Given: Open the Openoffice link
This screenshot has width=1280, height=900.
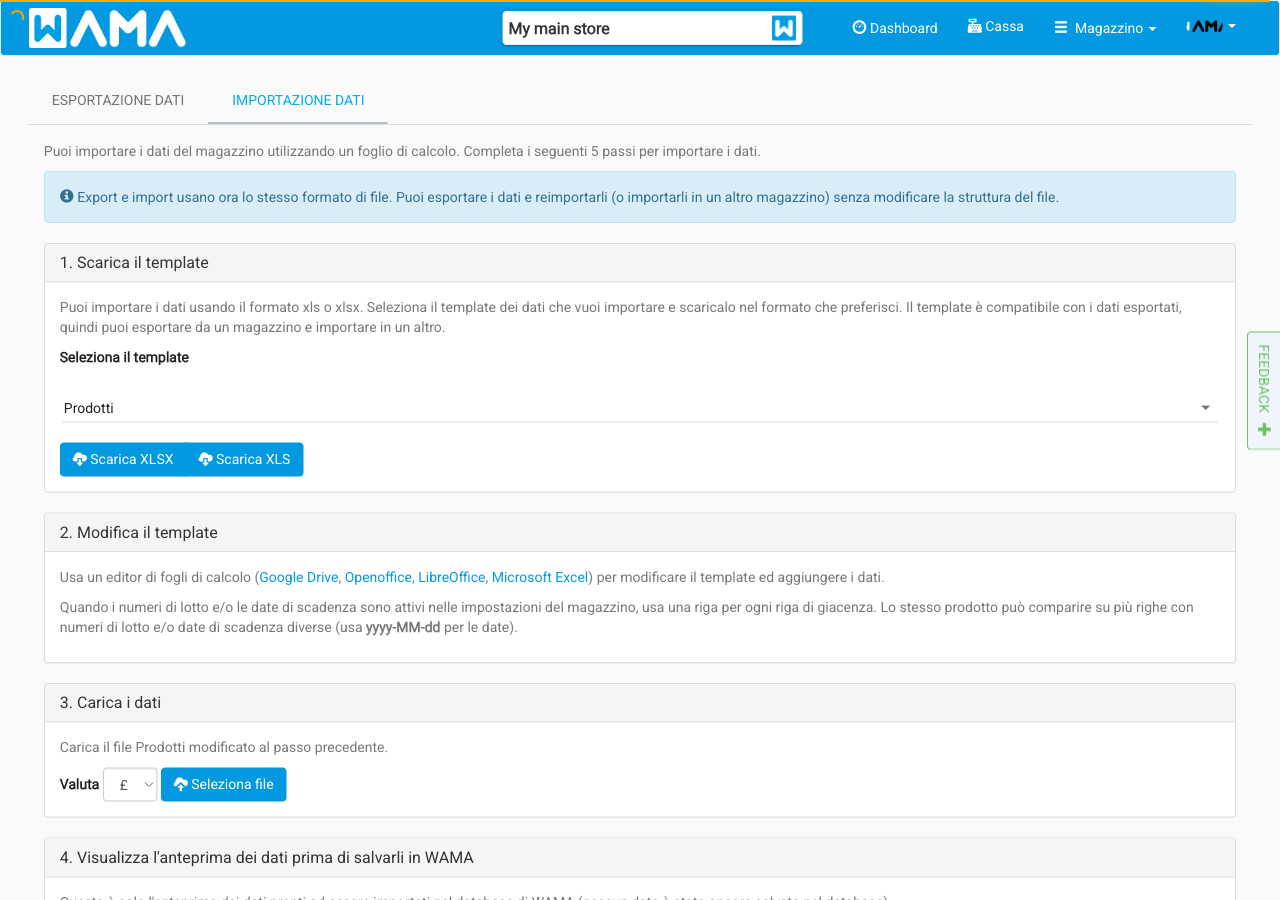Looking at the screenshot, I should click(x=378, y=577).
